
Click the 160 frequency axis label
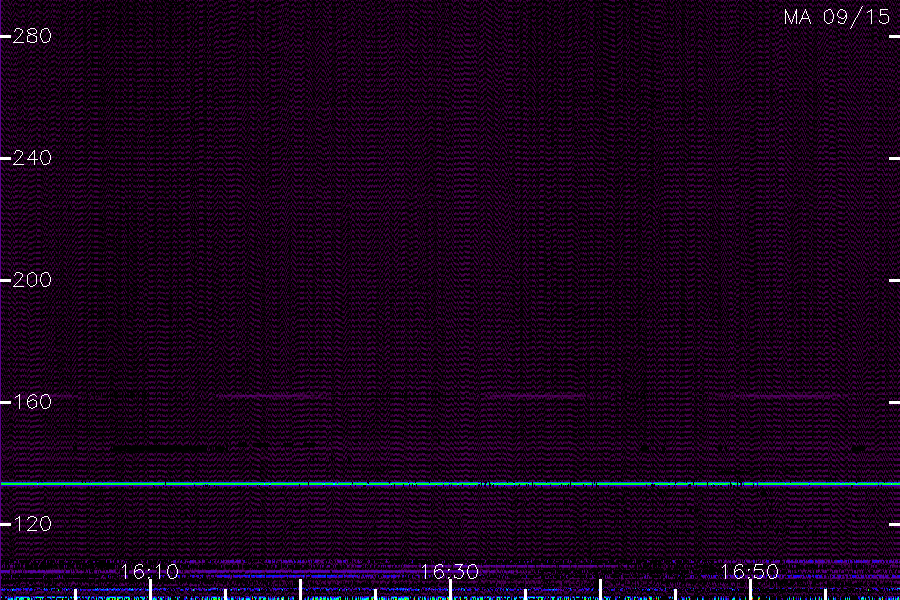coord(32,402)
